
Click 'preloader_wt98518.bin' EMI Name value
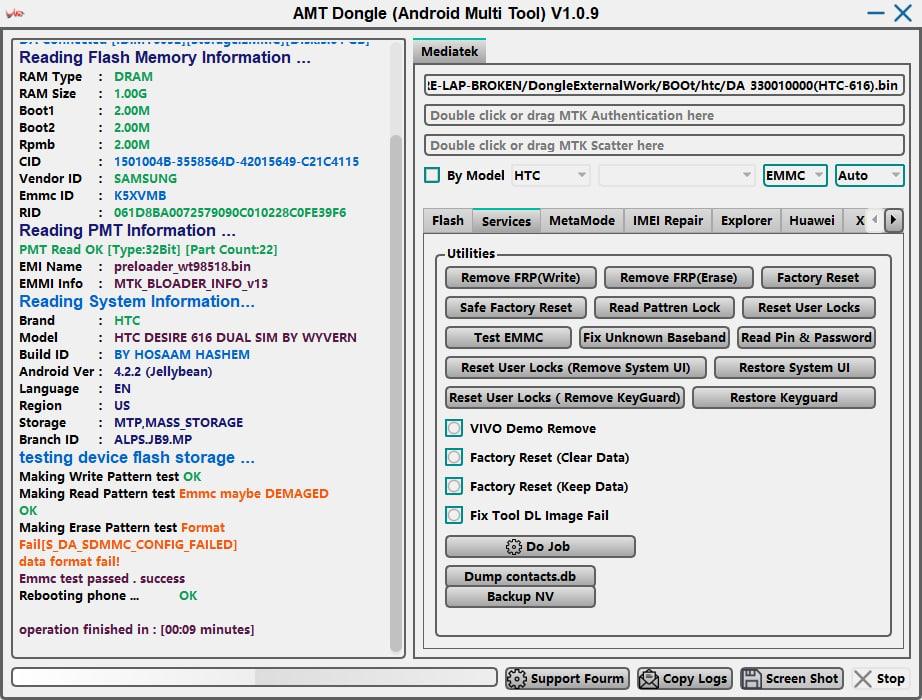pos(182,267)
